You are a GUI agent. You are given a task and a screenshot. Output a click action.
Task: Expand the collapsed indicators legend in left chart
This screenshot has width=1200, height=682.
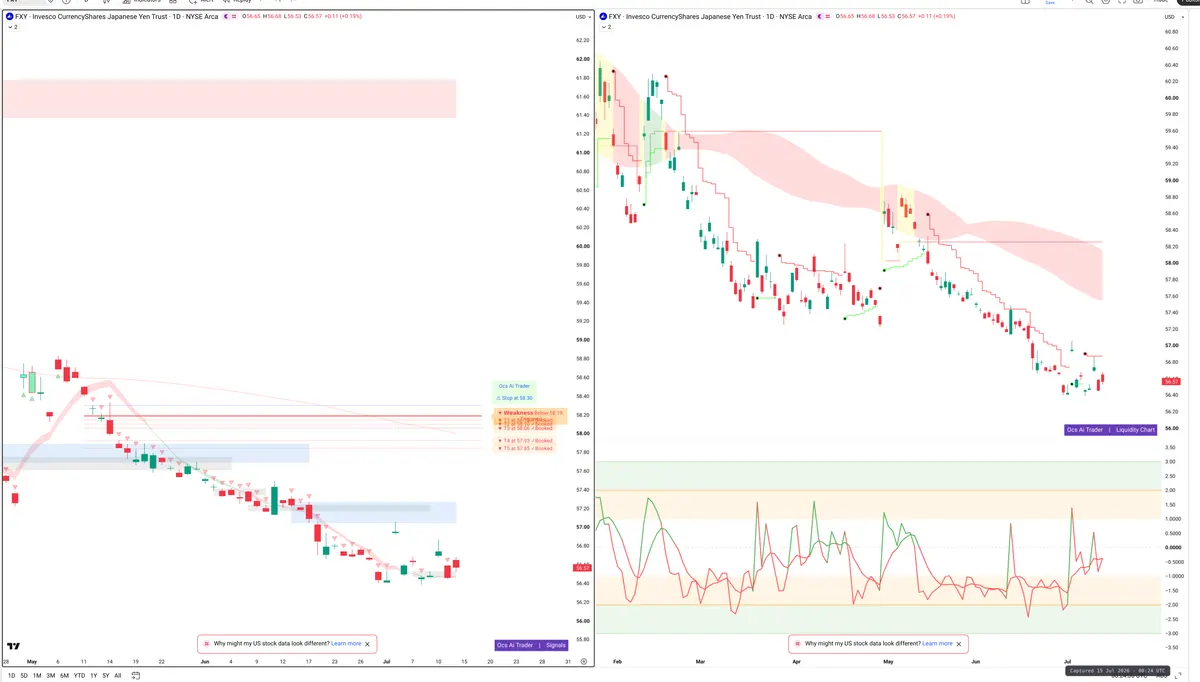pos(12,27)
